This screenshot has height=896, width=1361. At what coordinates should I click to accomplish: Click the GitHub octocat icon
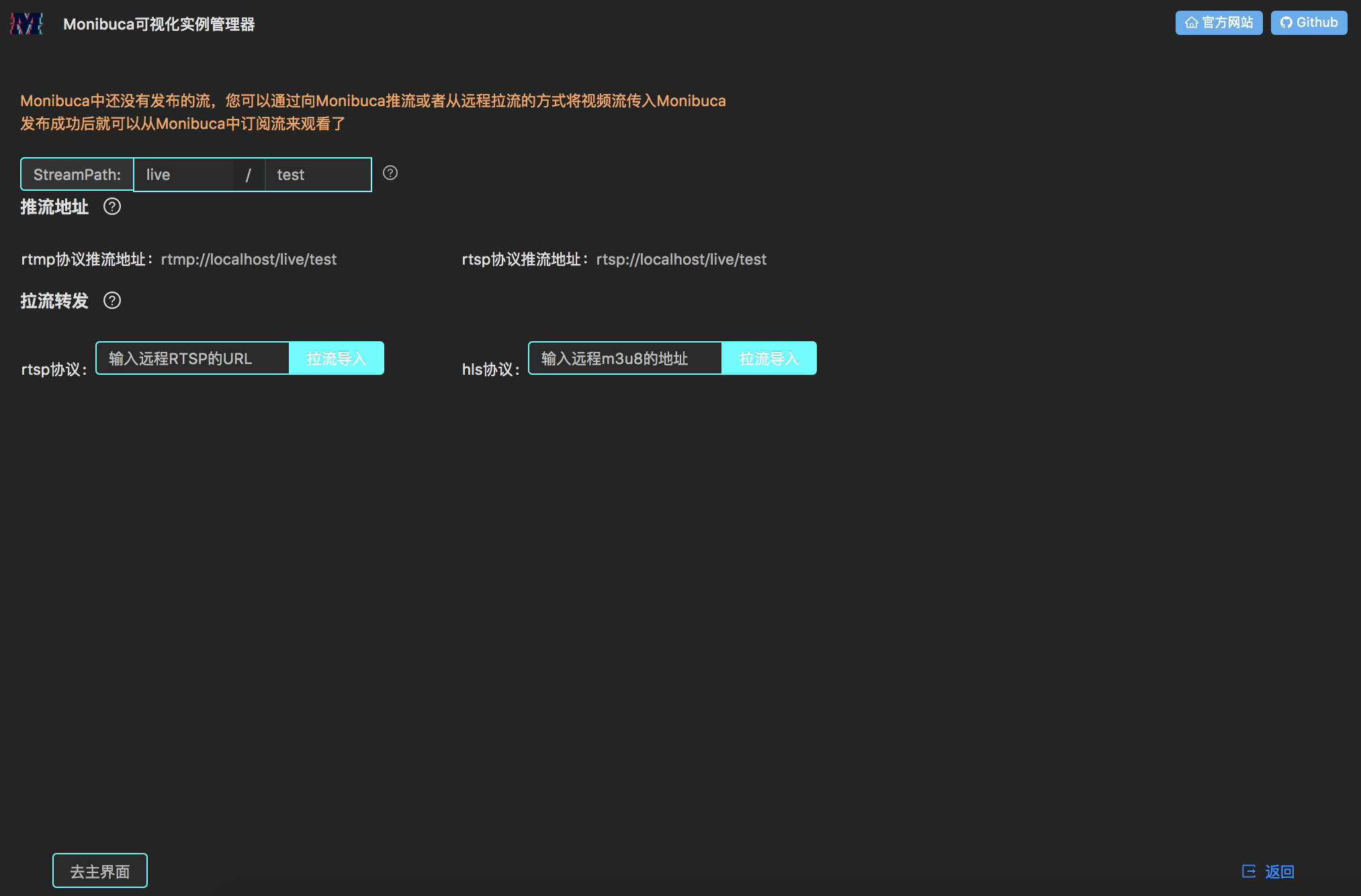(1286, 23)
